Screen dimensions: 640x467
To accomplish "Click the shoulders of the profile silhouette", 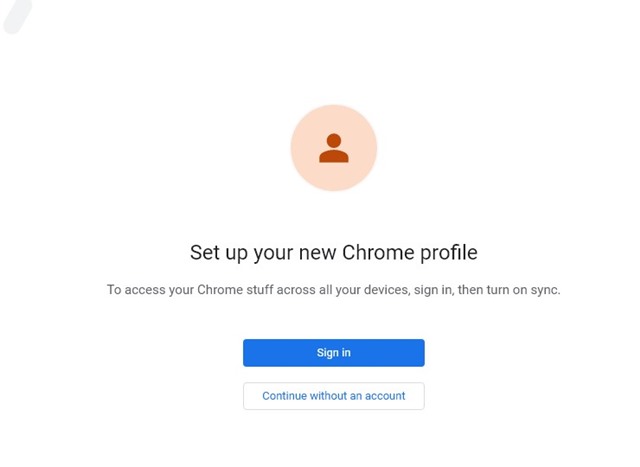I will click(334, 157).
